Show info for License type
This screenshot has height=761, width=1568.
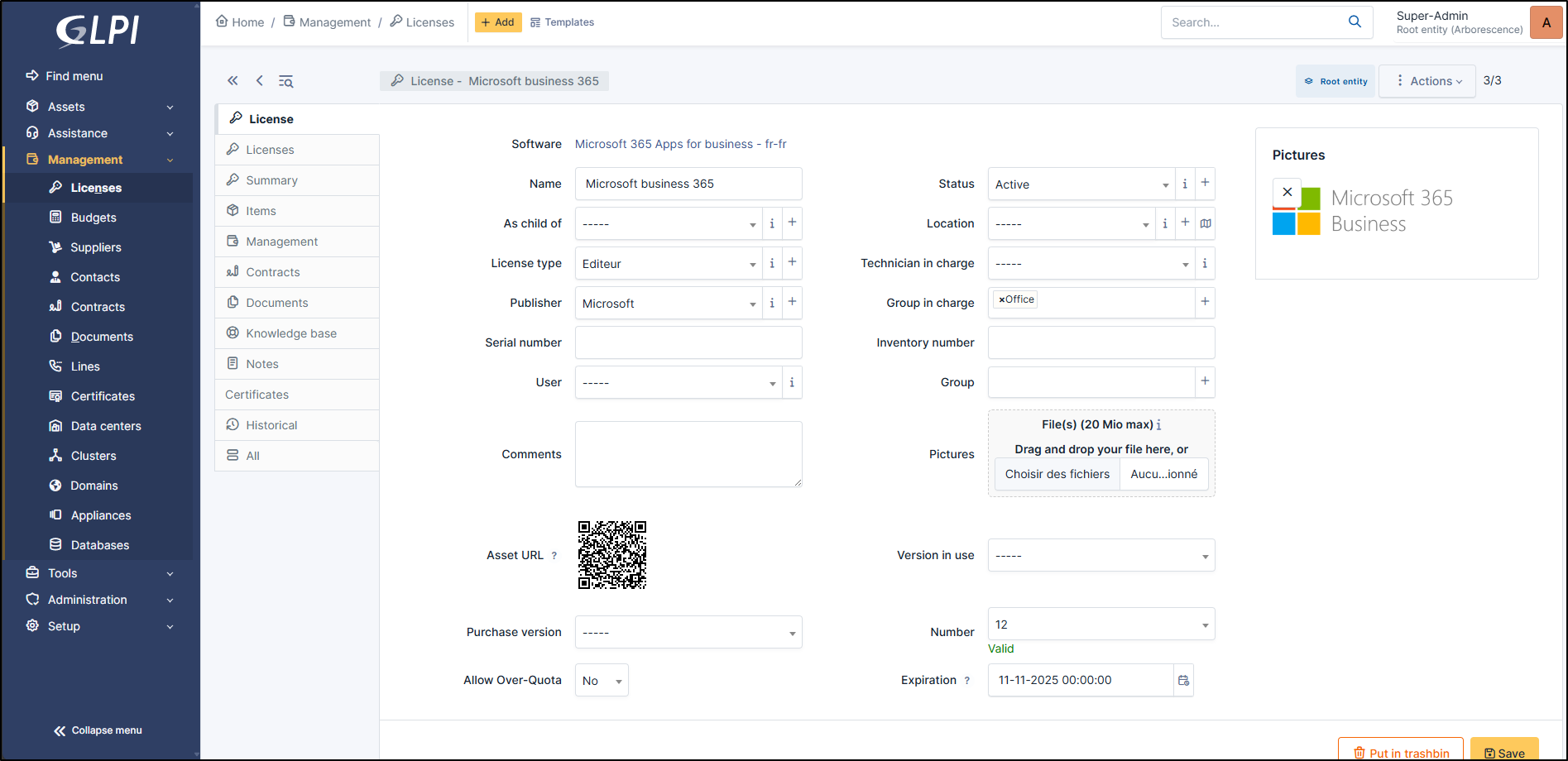(x=772, y=263)
